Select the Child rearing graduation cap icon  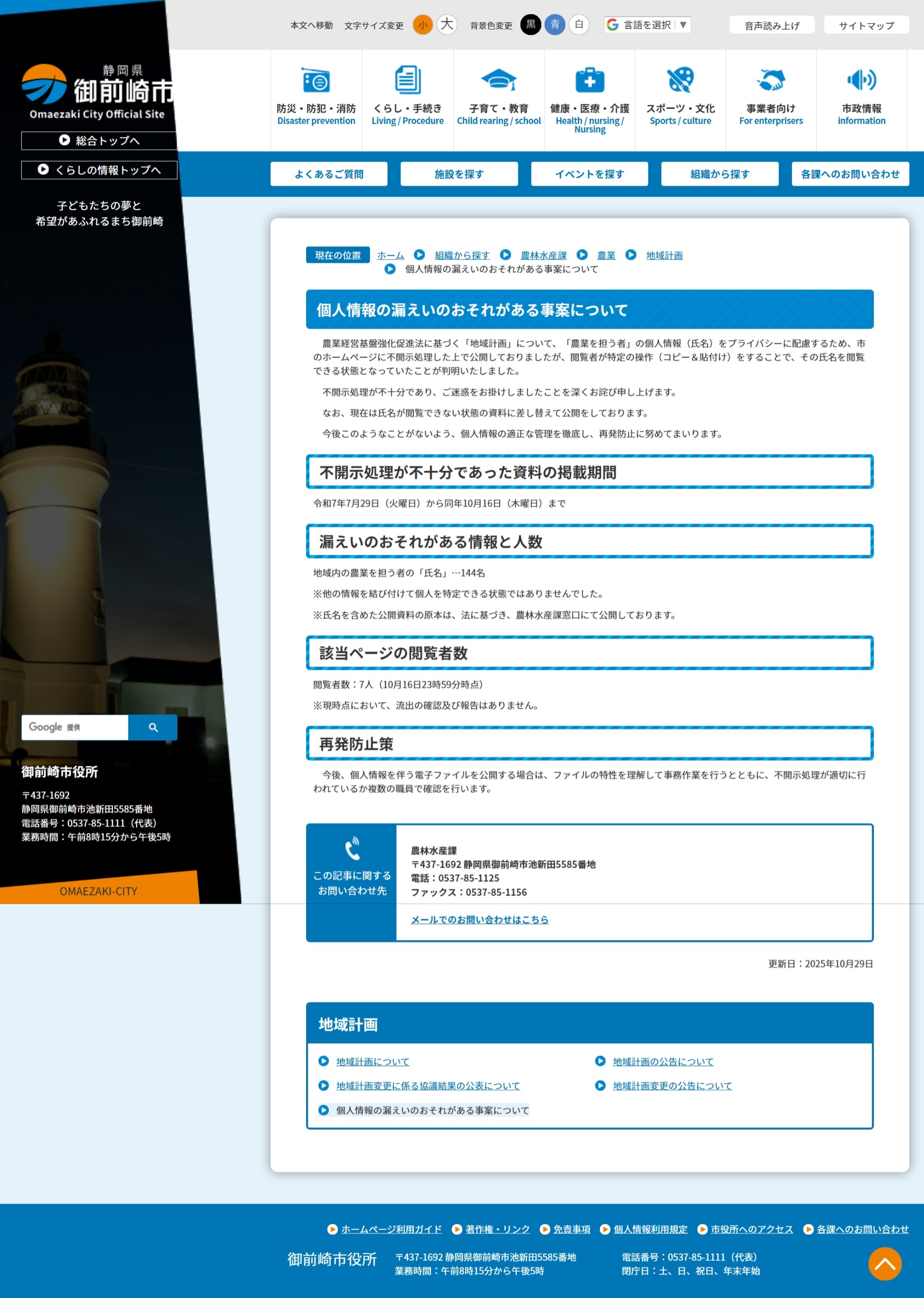pyautogui.click(x=499, y=80)
